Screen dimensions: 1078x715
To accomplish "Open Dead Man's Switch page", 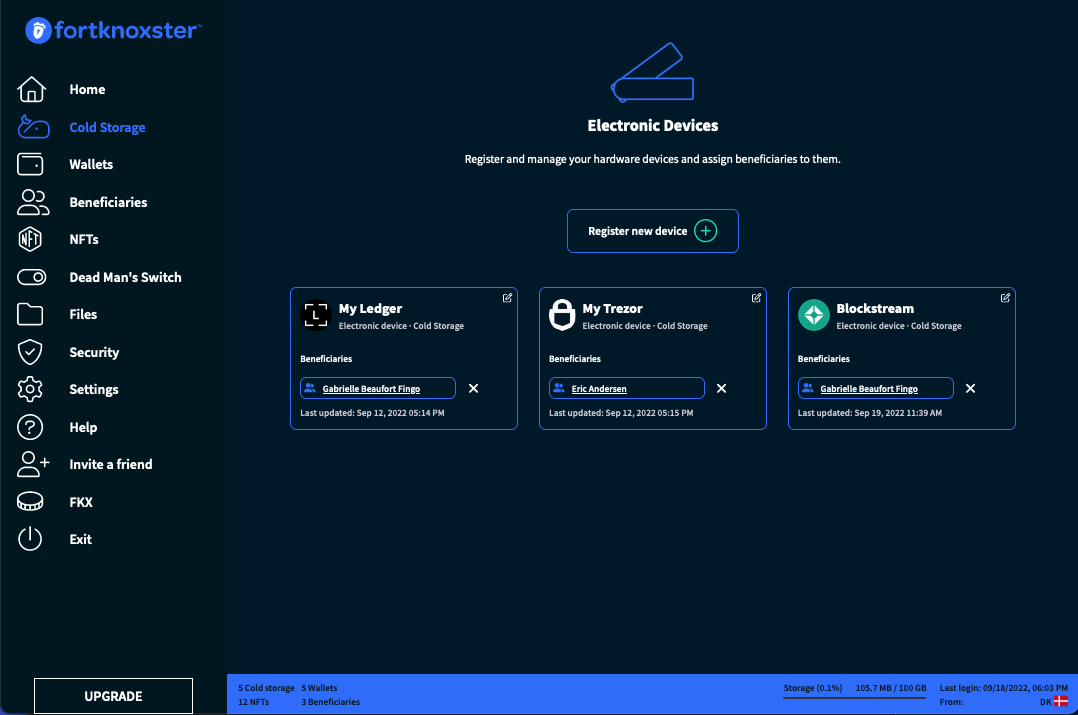I will pyautogui.click(x=126, y=277).
